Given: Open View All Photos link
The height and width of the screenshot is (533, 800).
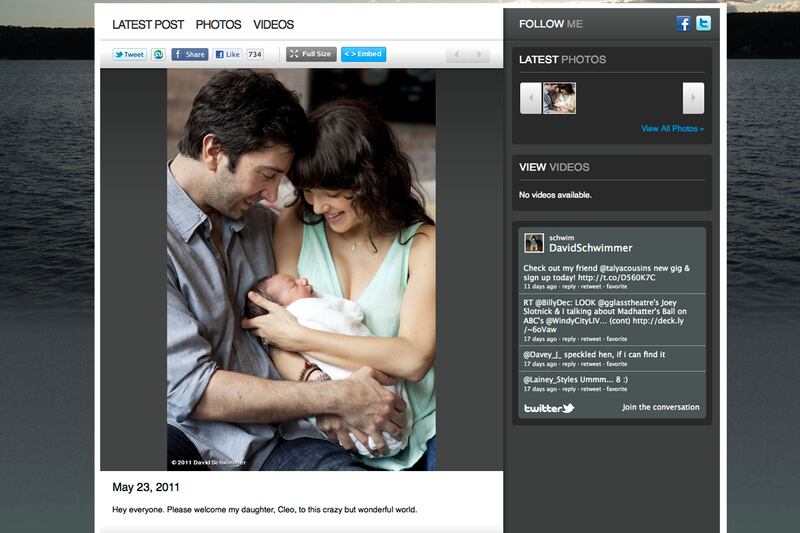Looking at the screenshot, I should (672, 129).
